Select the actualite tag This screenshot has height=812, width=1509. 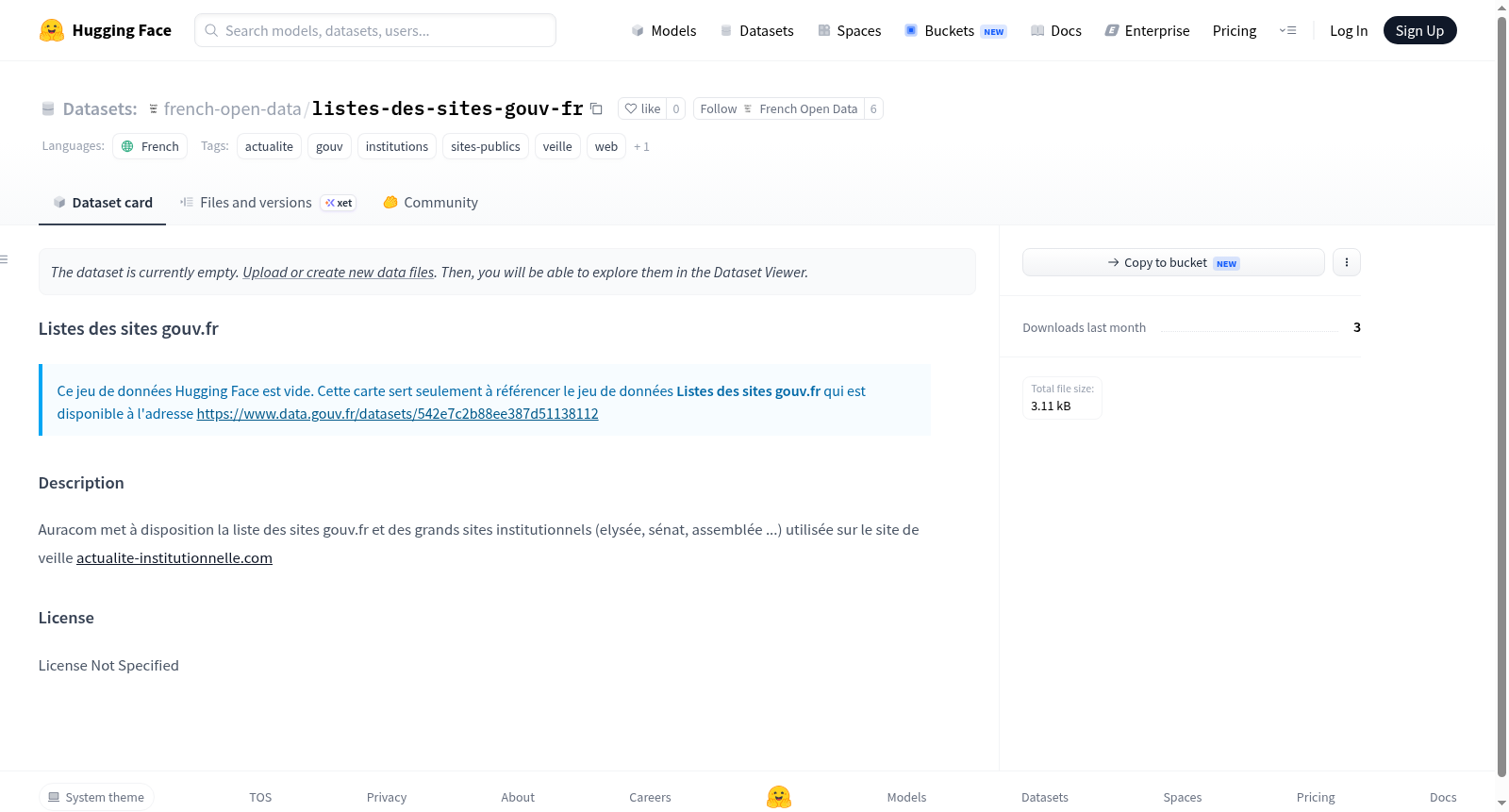[269, 146]
